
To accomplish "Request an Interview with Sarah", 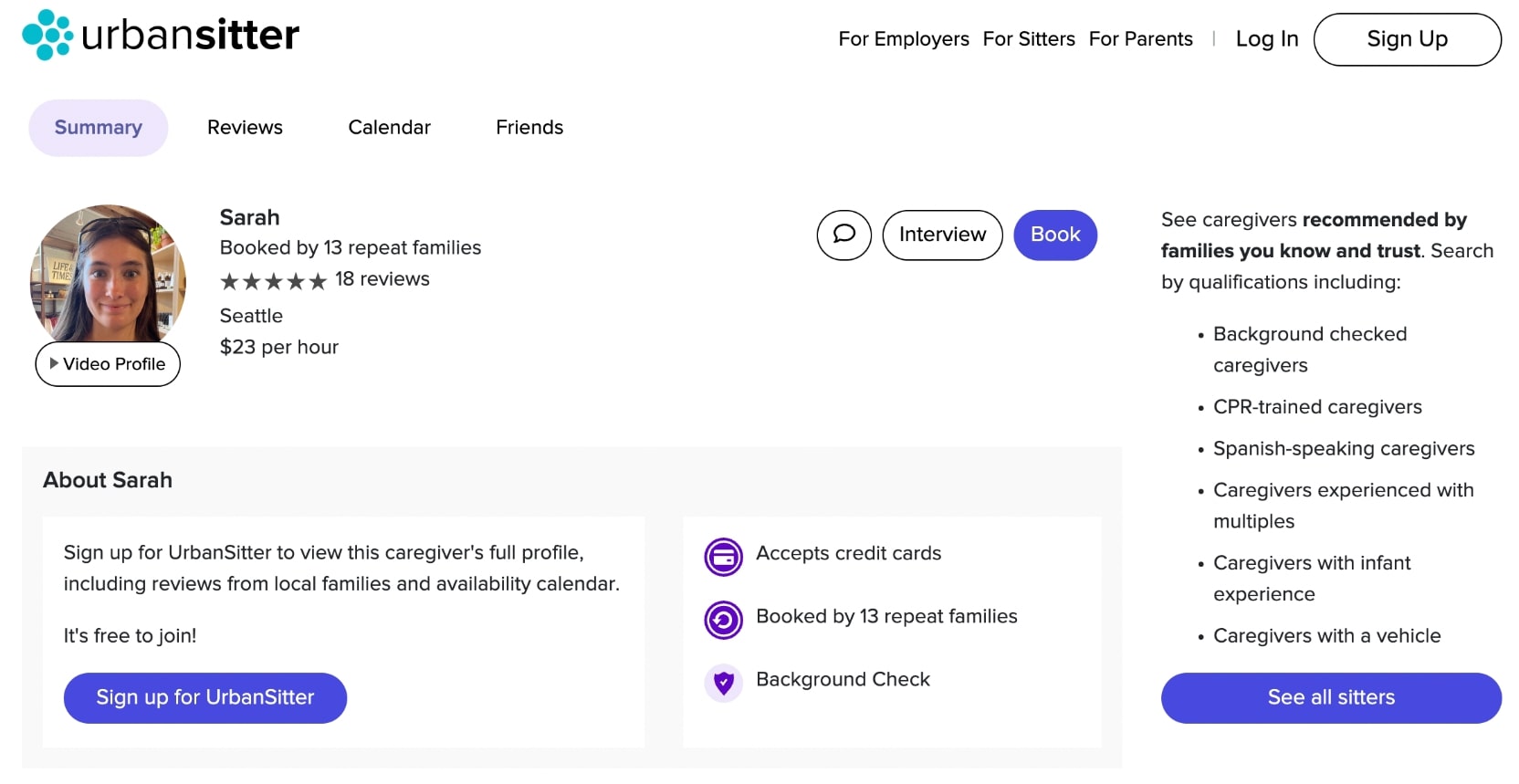I will coord(942,235).
